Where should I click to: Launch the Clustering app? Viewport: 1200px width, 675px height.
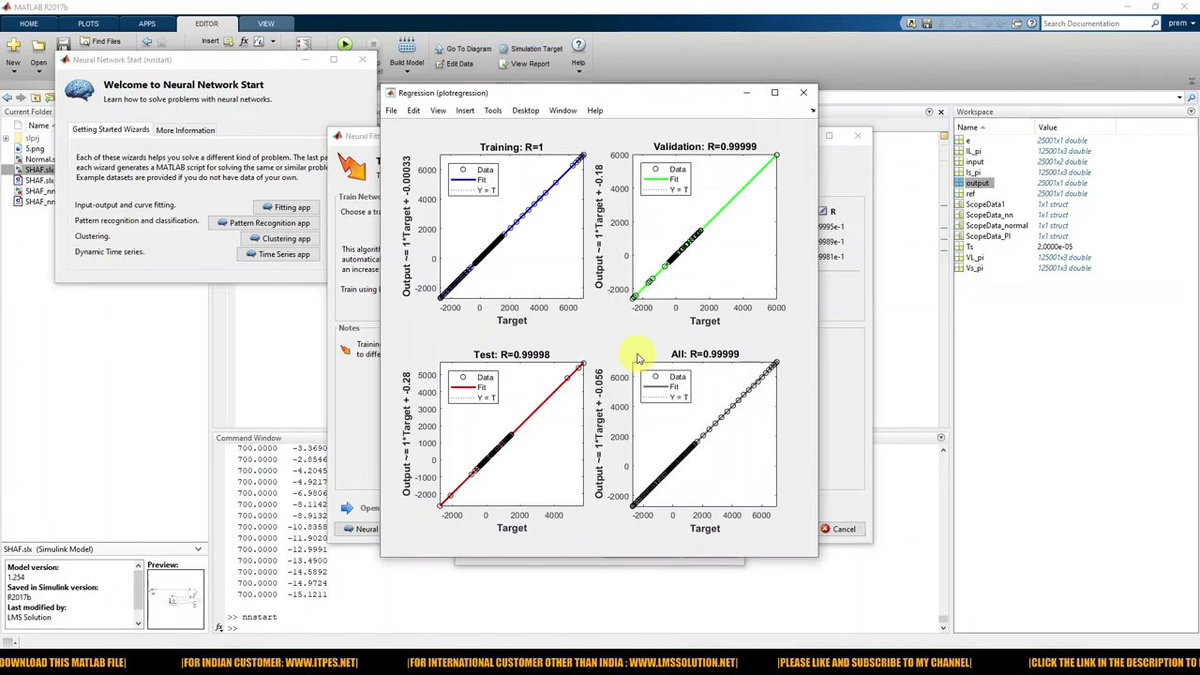[279, 238]
